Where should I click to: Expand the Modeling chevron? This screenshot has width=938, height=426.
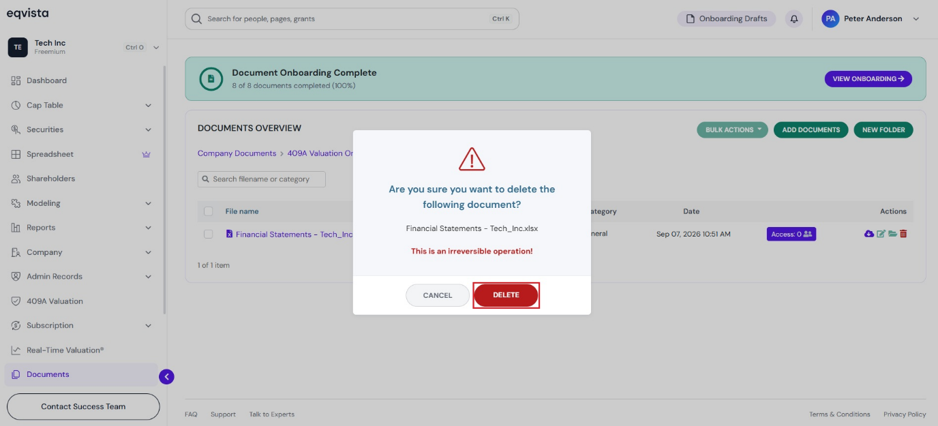coord(148,203)
